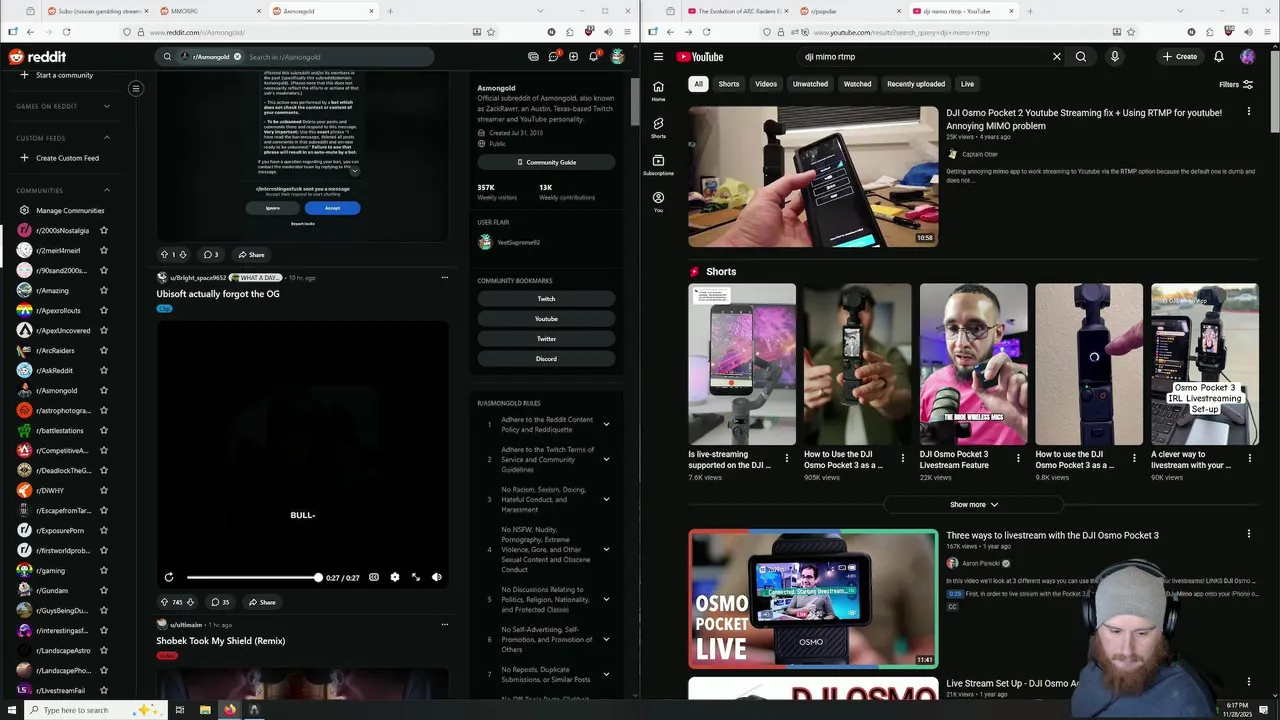Expand rule 2 Twitch Terms of Service

606,459
